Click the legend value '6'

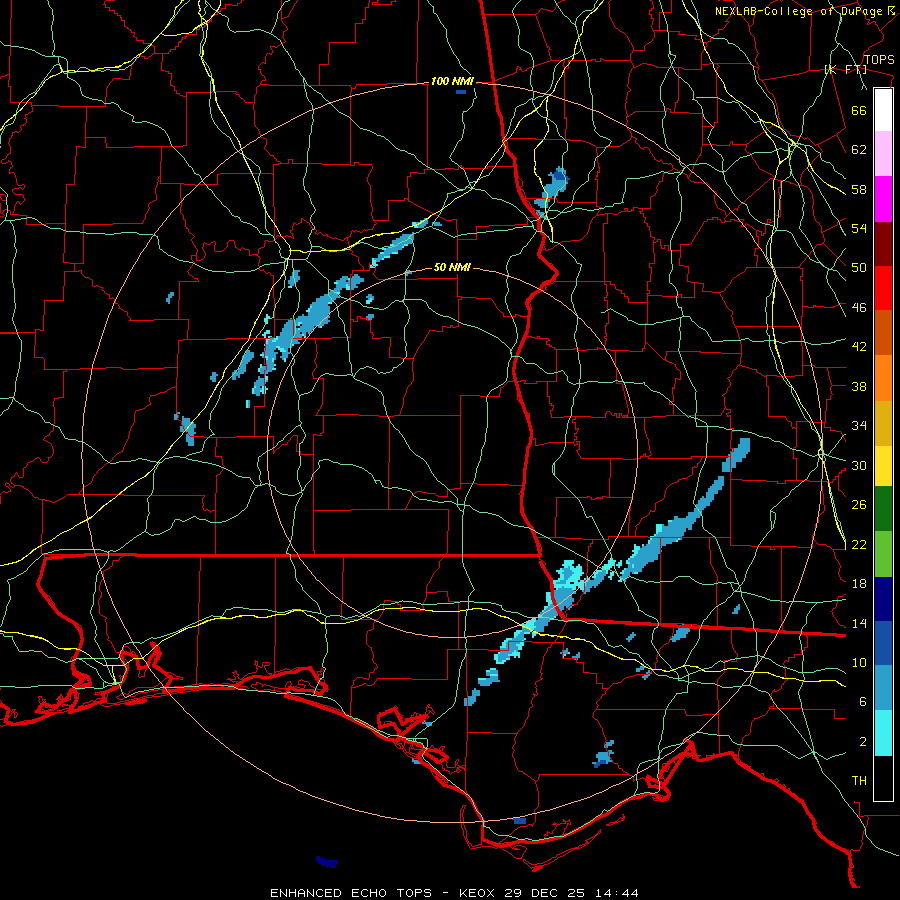[863, 702]
